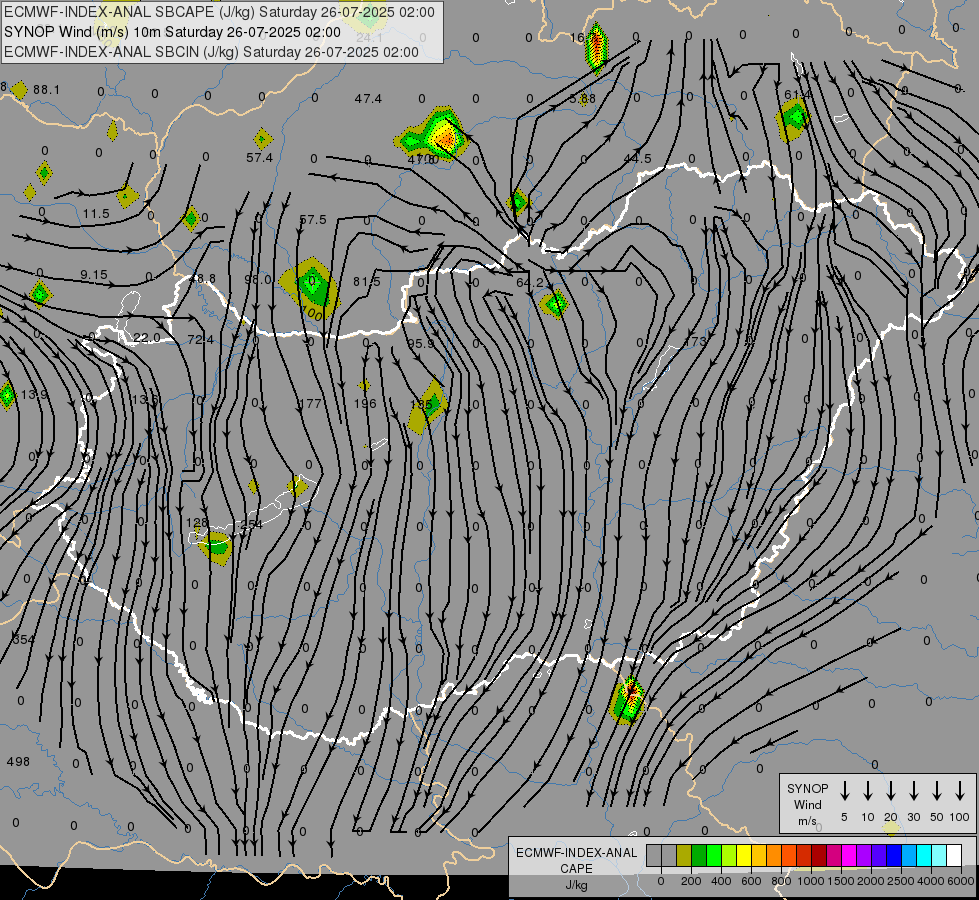This screenshot has height=900, width=979.
Task: Click the 'SYNOP Wind m/s' legend label
Action: pos(807,804)
